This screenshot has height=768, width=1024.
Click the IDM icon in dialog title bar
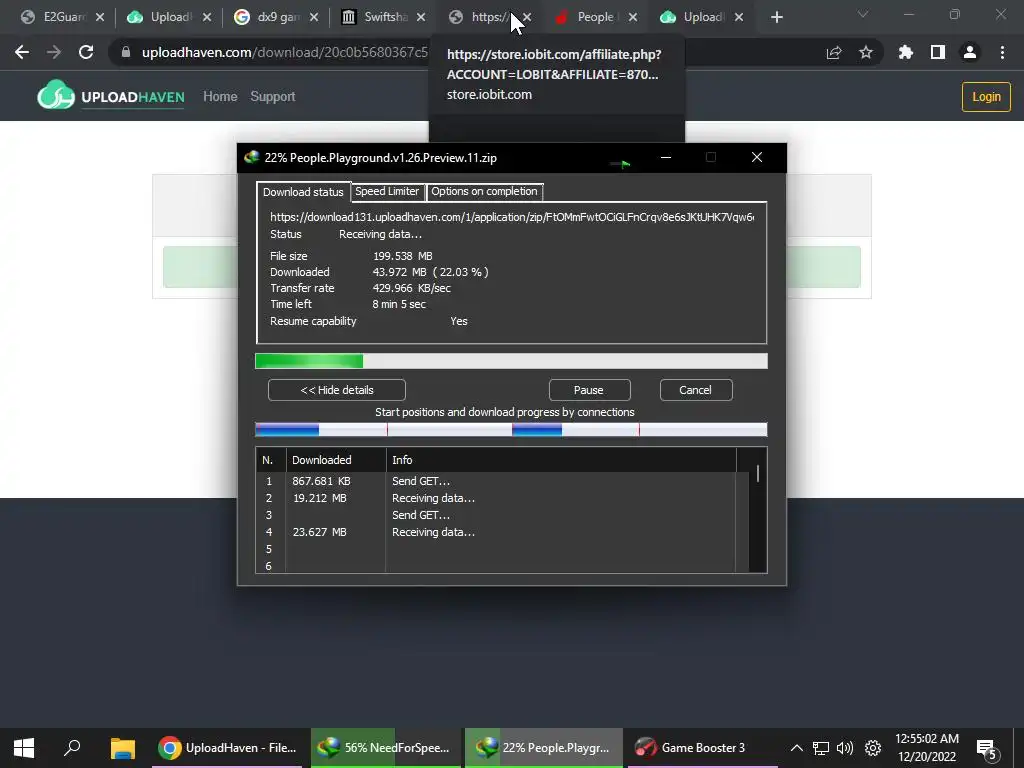click(x=251, y=157)
